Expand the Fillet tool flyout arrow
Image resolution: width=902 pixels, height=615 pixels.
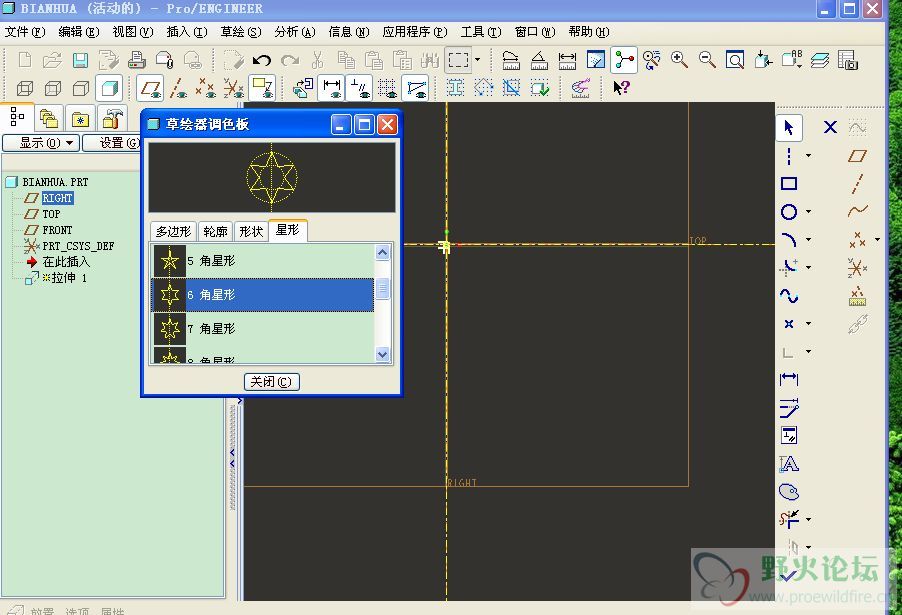click(x=809, y=268)
